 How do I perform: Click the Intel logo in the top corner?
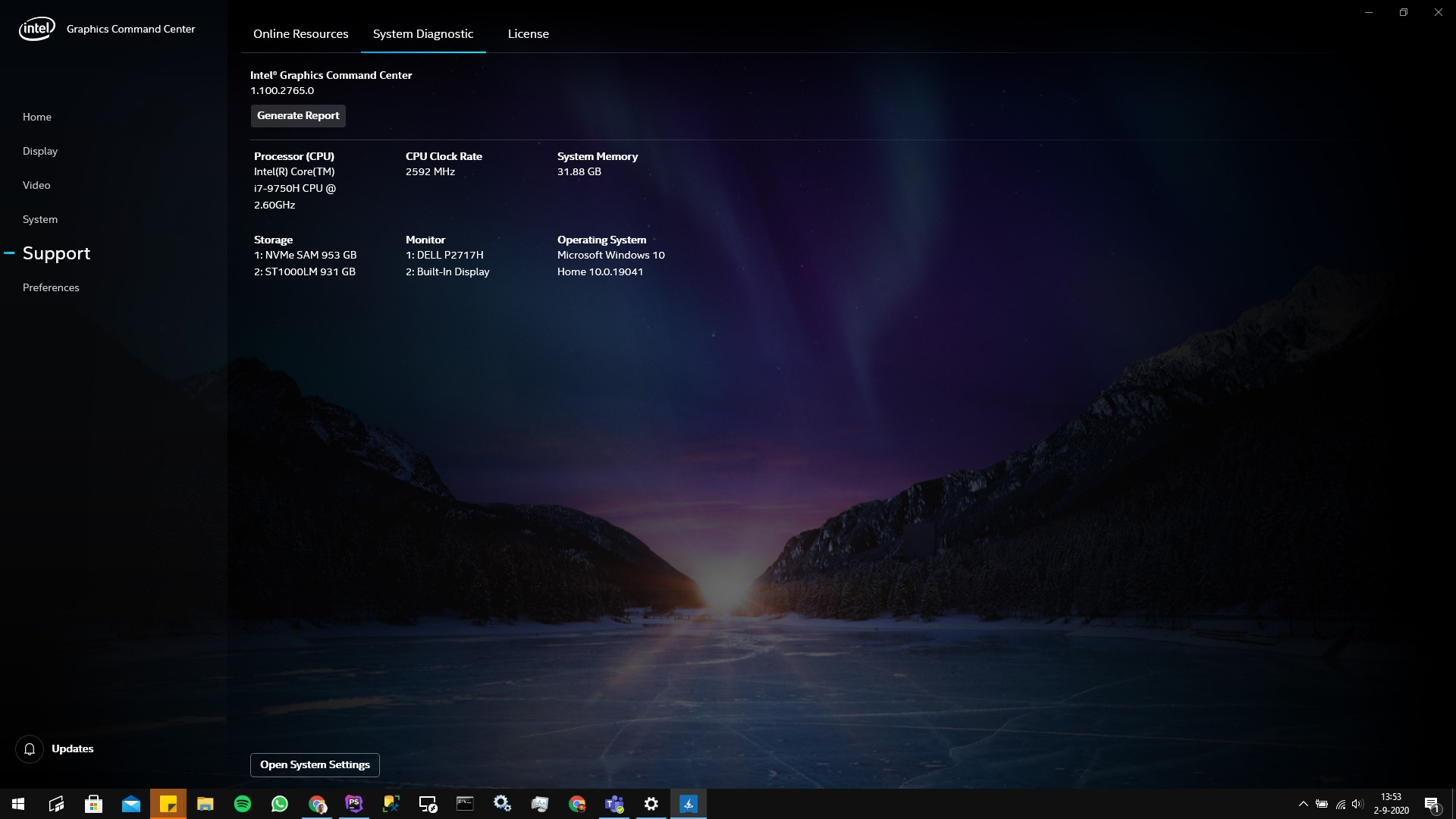(36, 28)
